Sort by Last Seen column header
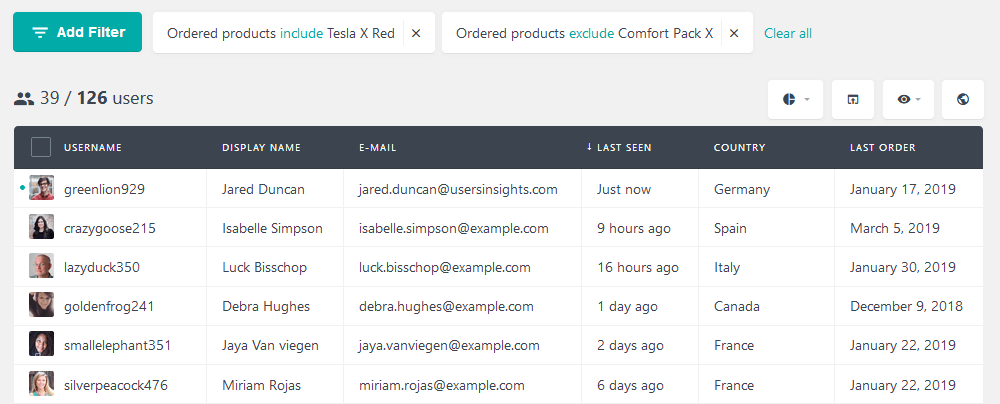 (619, 147)
